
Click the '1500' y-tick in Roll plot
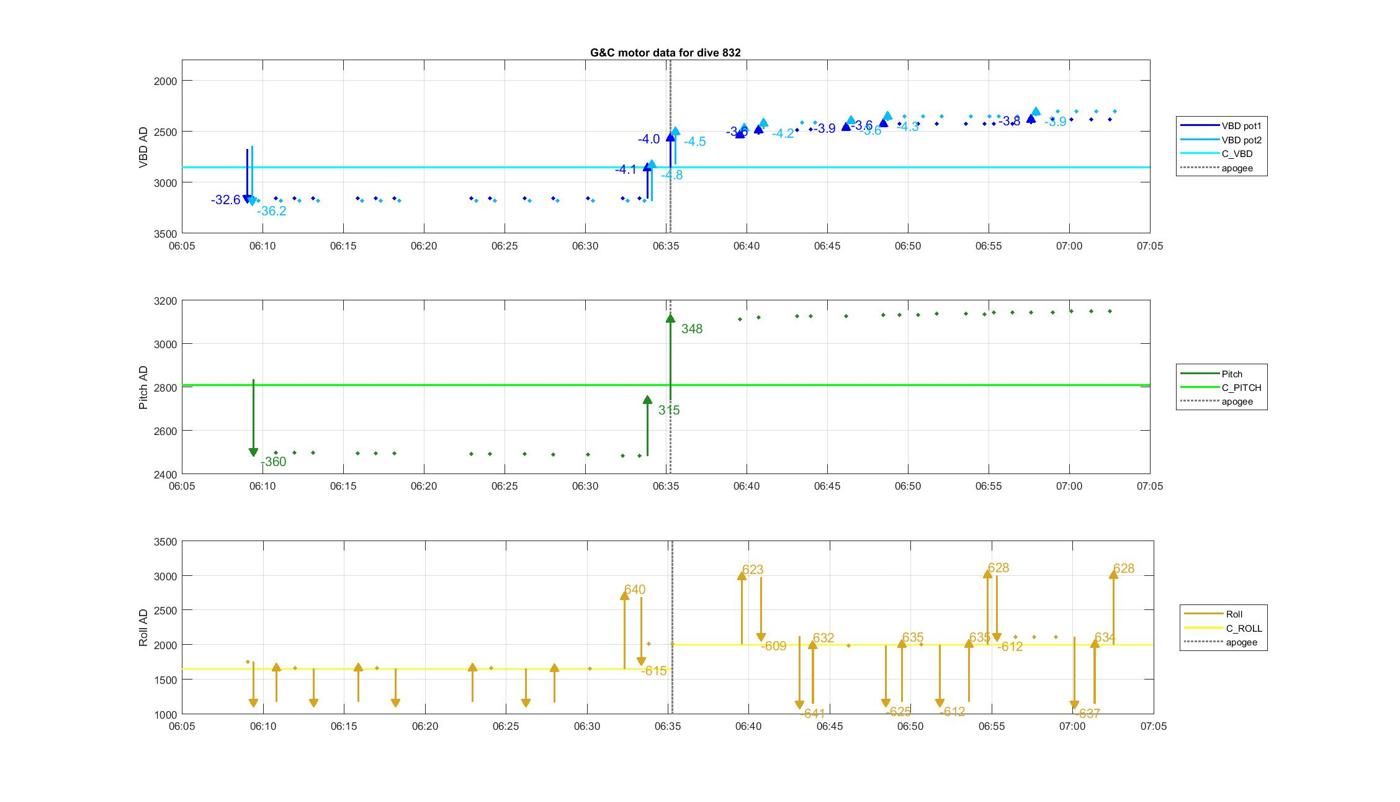[165, 680]
